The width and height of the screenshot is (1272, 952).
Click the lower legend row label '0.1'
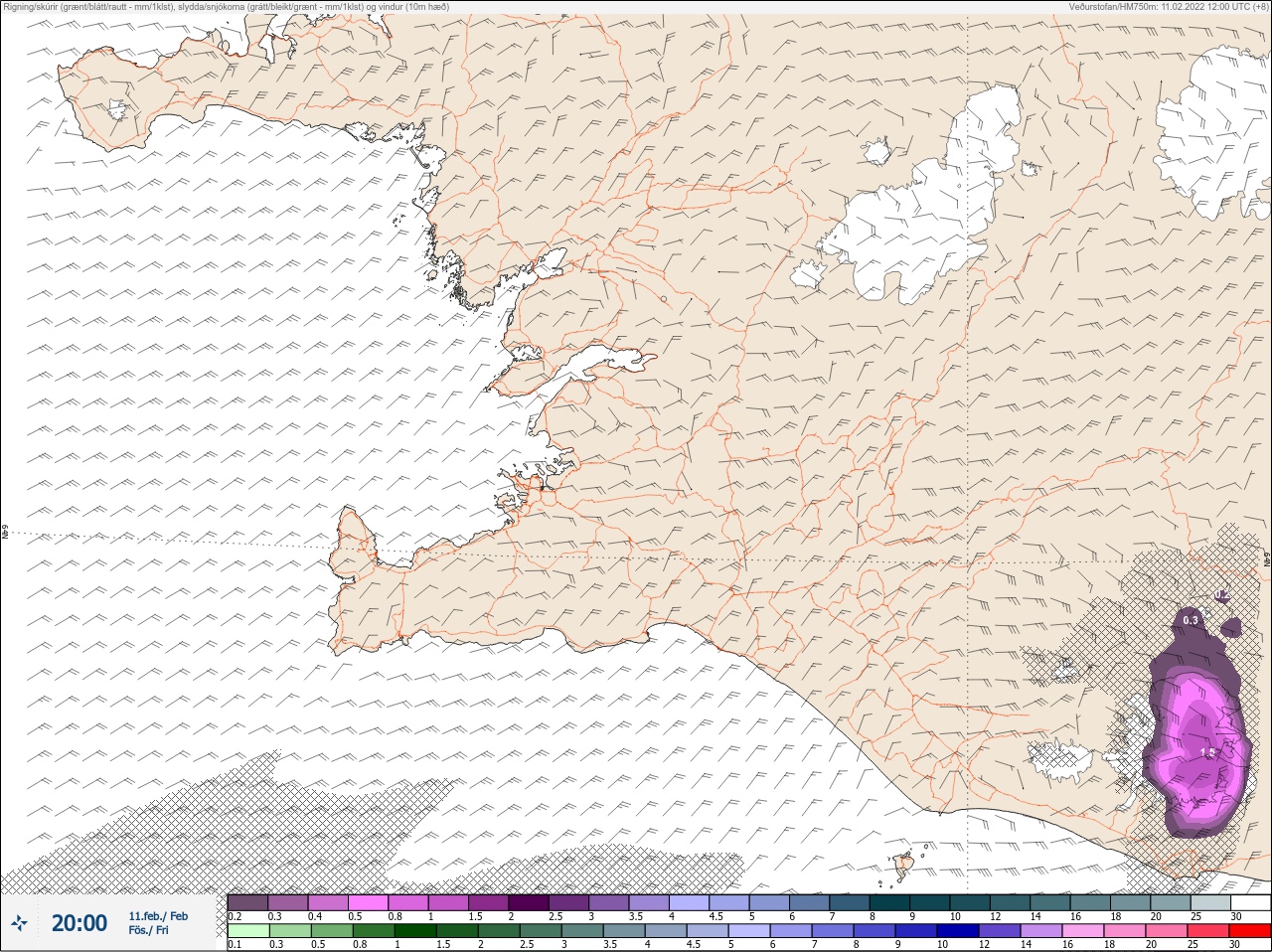point(235,944)
